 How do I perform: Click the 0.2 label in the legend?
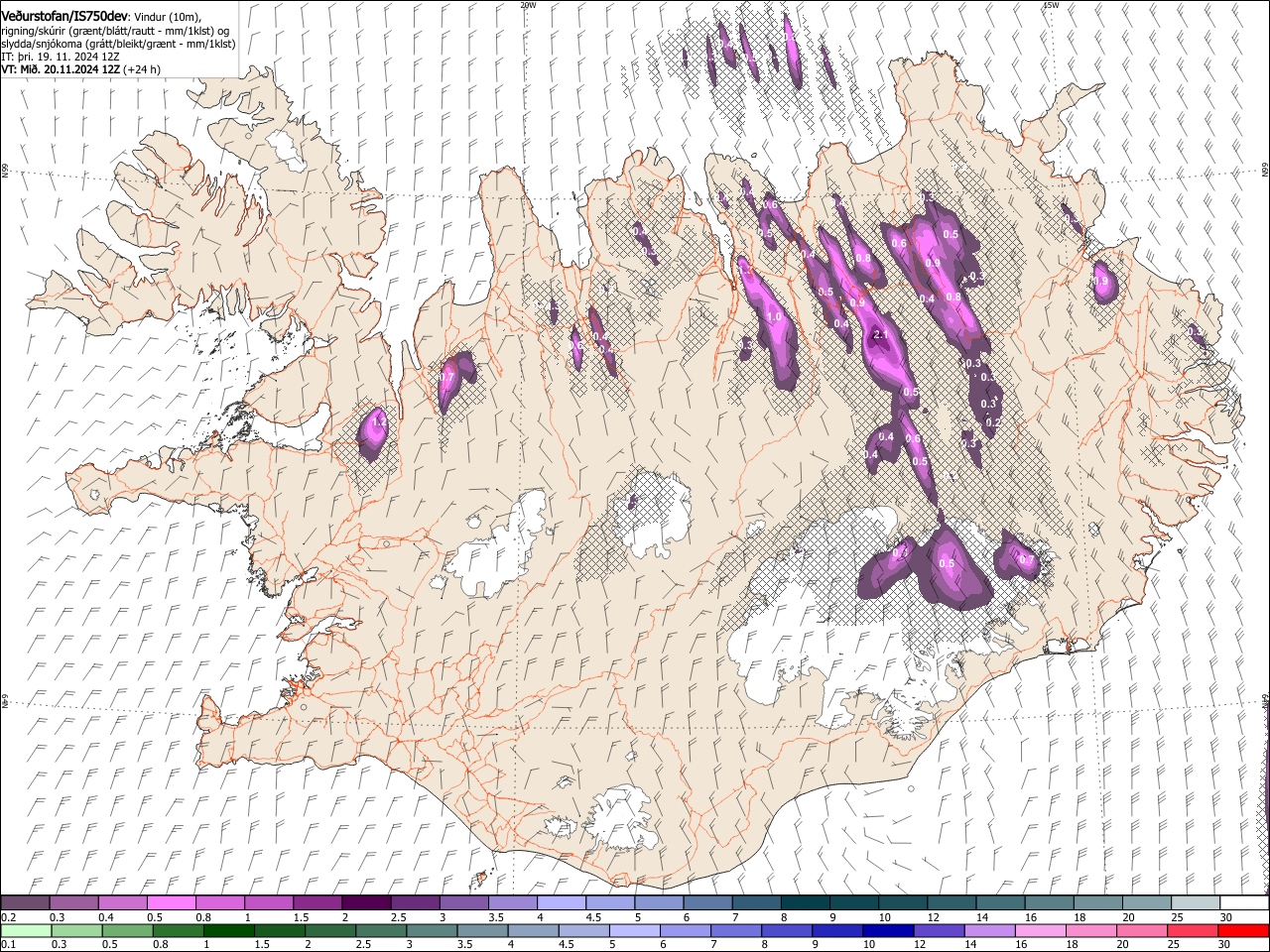8,917
